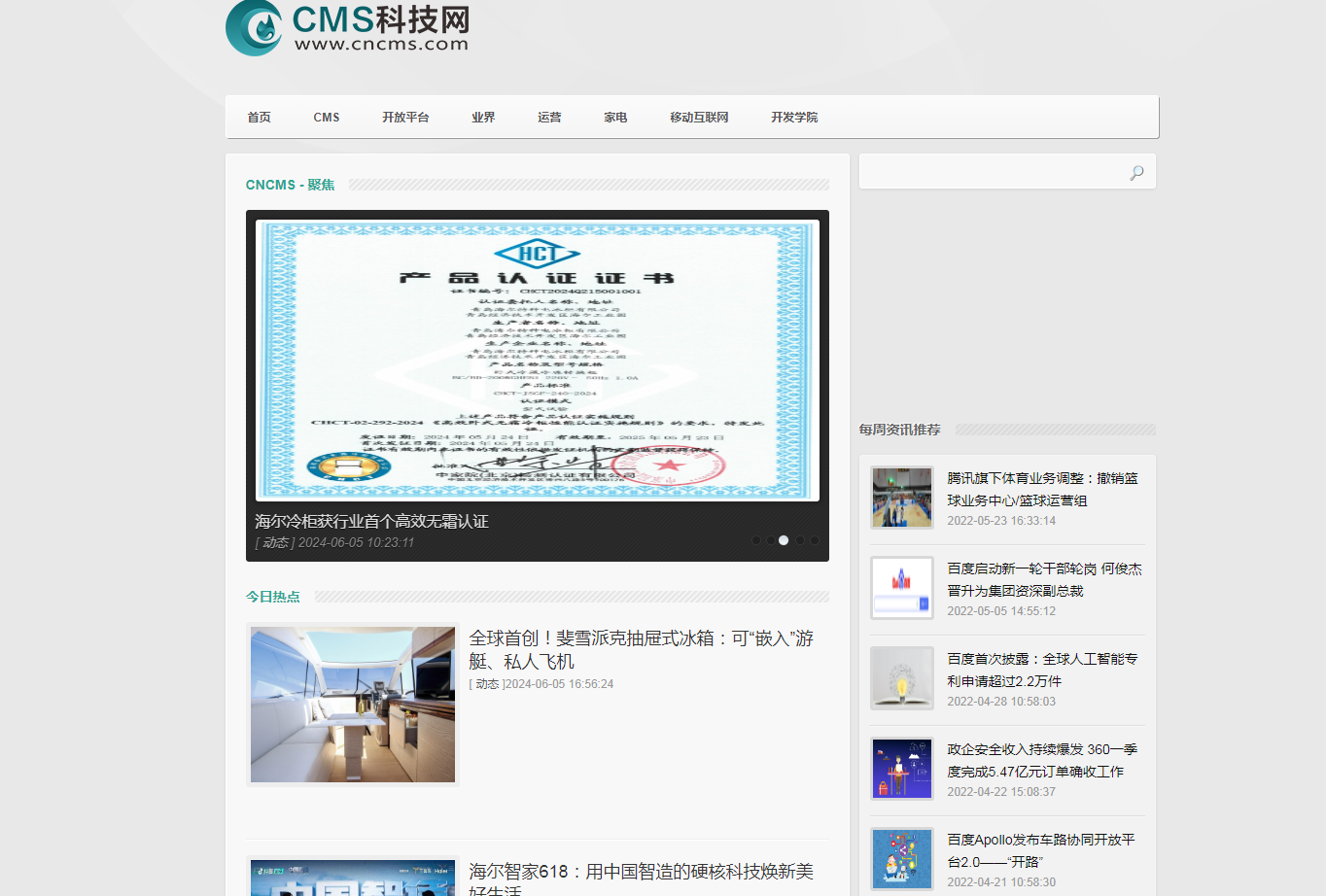Open the 首页 menu item

point(259,117)
